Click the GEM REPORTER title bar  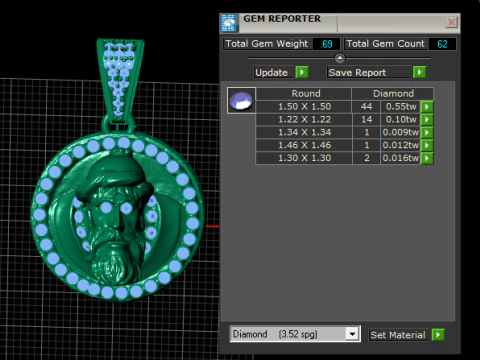(x=341, y=23)
